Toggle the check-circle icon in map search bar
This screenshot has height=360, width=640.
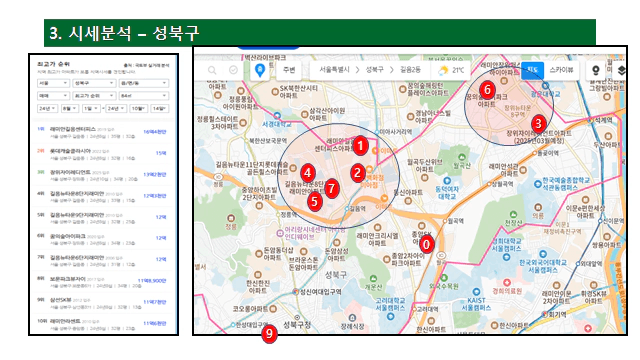point(233,70)
